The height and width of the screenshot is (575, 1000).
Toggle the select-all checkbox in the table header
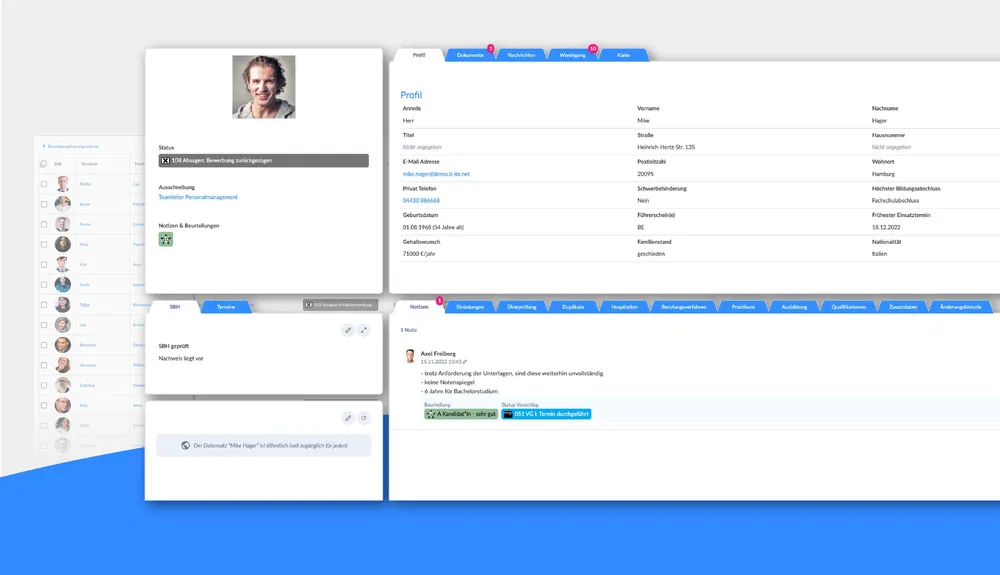(43, 163)
